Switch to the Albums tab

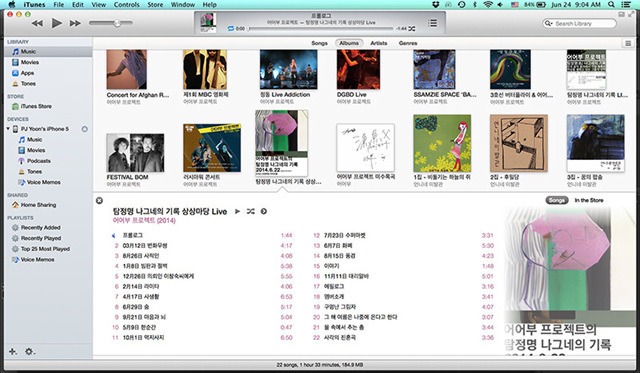pyautogui.click(x=349, y=43)
